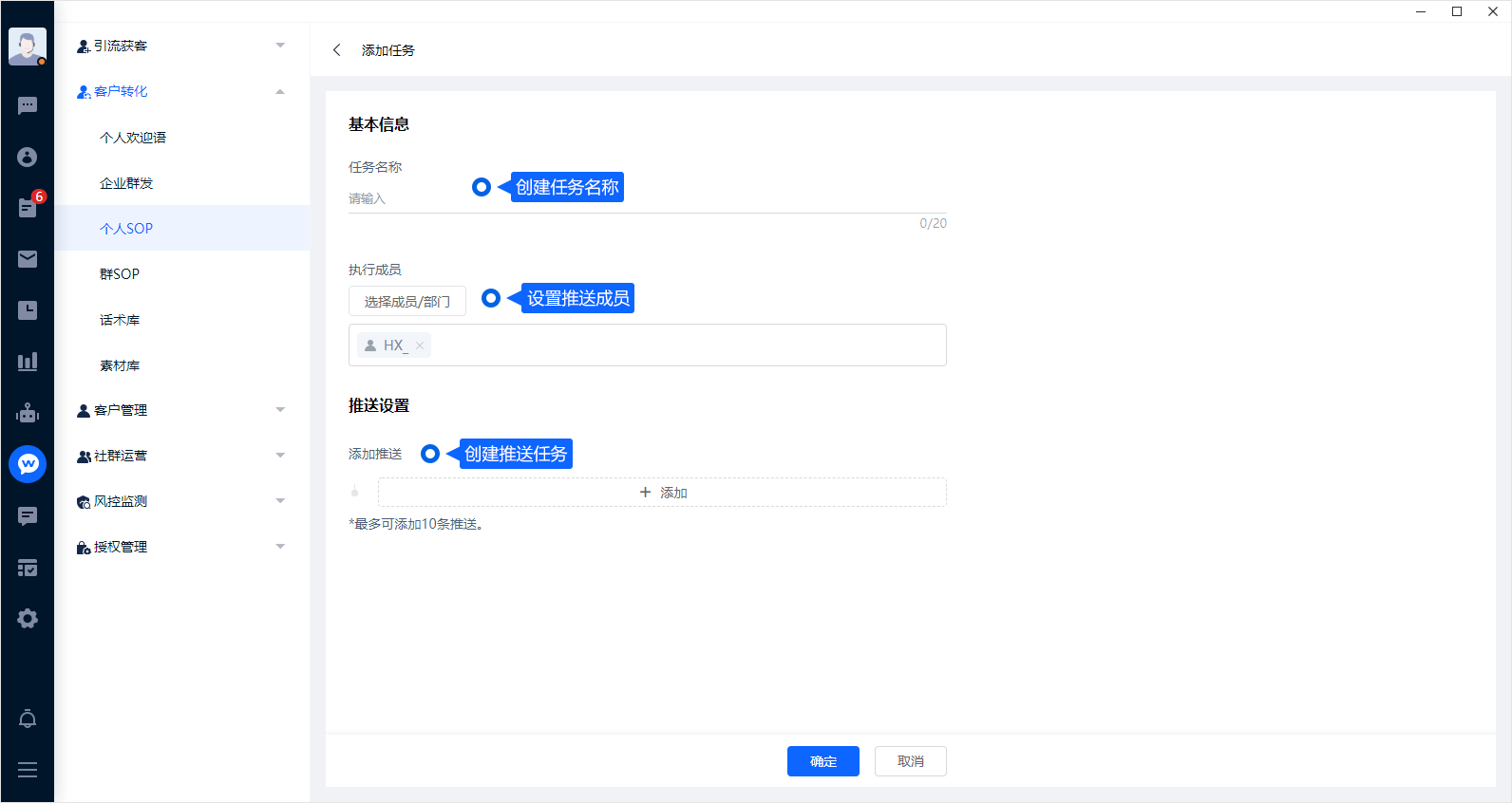Click the back arrow next to 添加任务
This screenshot has width=1512, height=803.
[x=336, y=50]
